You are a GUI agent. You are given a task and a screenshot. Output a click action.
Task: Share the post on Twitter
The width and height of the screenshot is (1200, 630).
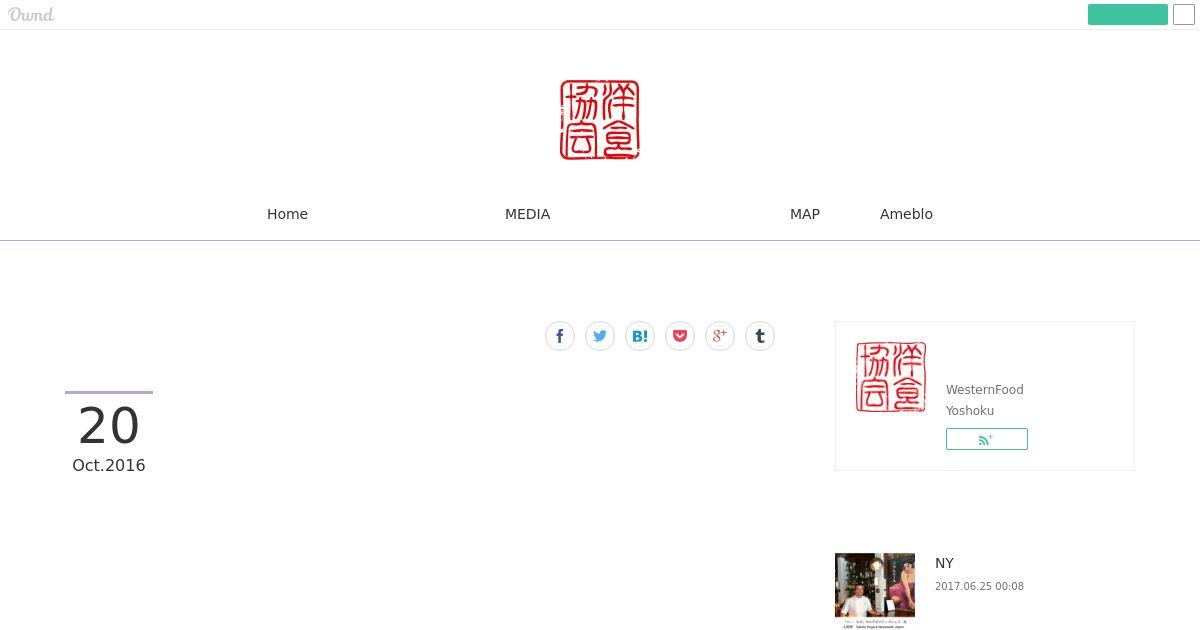click(600, 336)
